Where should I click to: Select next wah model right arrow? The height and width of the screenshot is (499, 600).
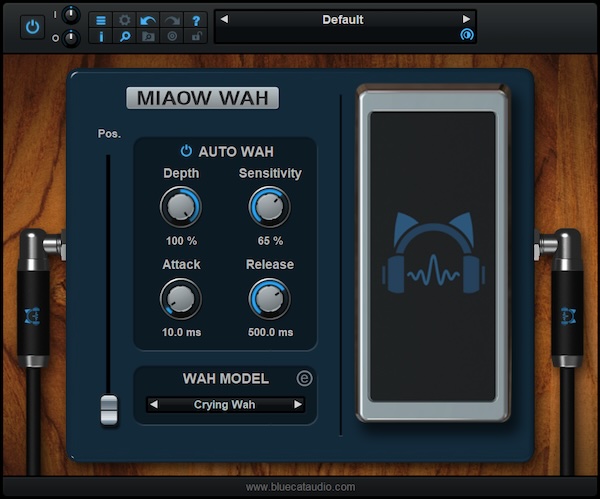click(x=298, y=404)
